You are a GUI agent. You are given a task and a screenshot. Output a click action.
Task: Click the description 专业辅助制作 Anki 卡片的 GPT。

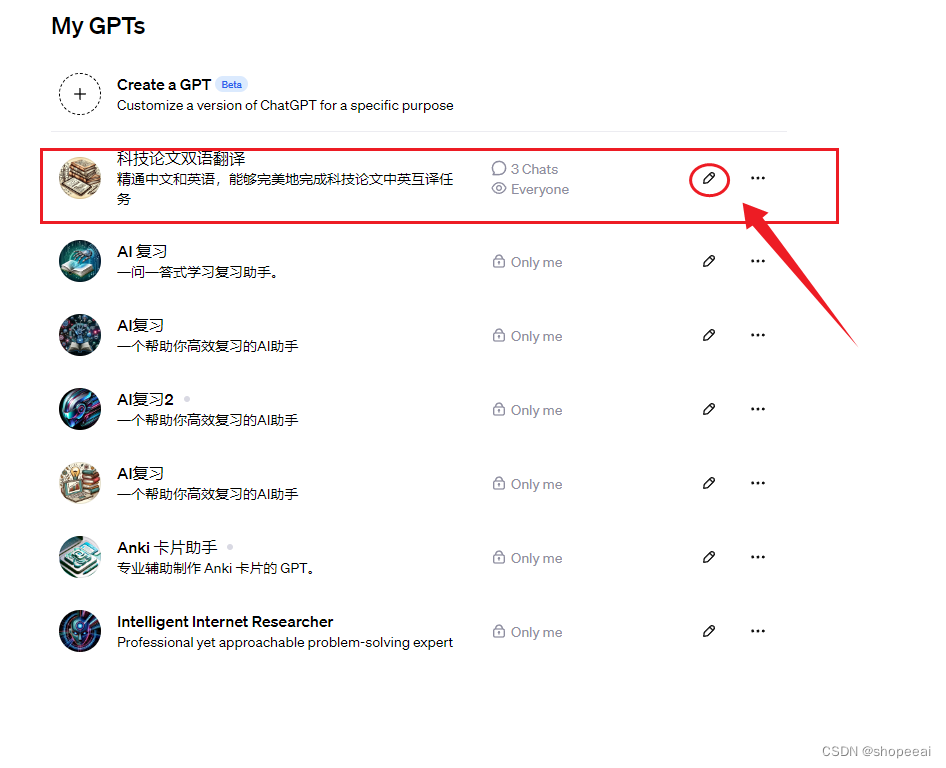coord(216,568)
